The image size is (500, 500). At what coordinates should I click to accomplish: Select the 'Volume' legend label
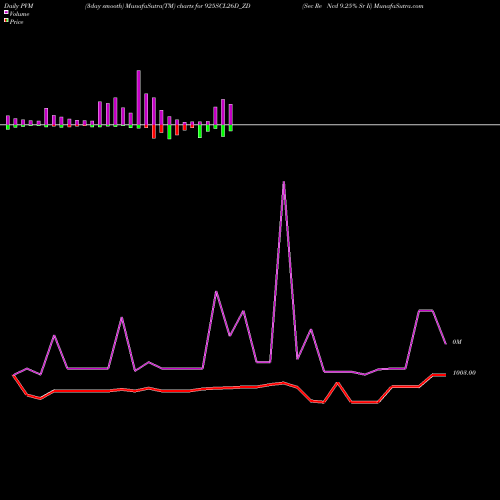point(19,14)
